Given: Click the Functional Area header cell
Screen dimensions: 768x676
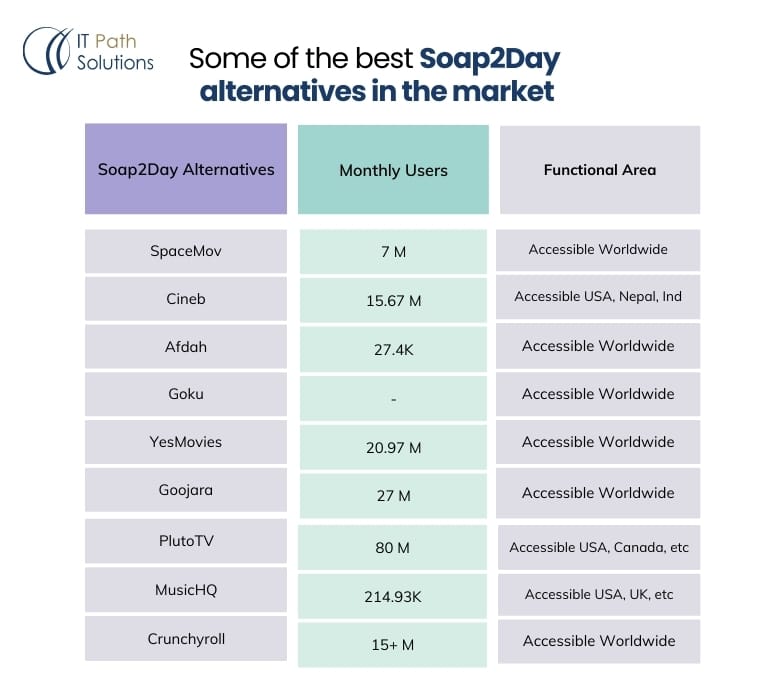Looking at the screenshot, I should pos(599,170).
